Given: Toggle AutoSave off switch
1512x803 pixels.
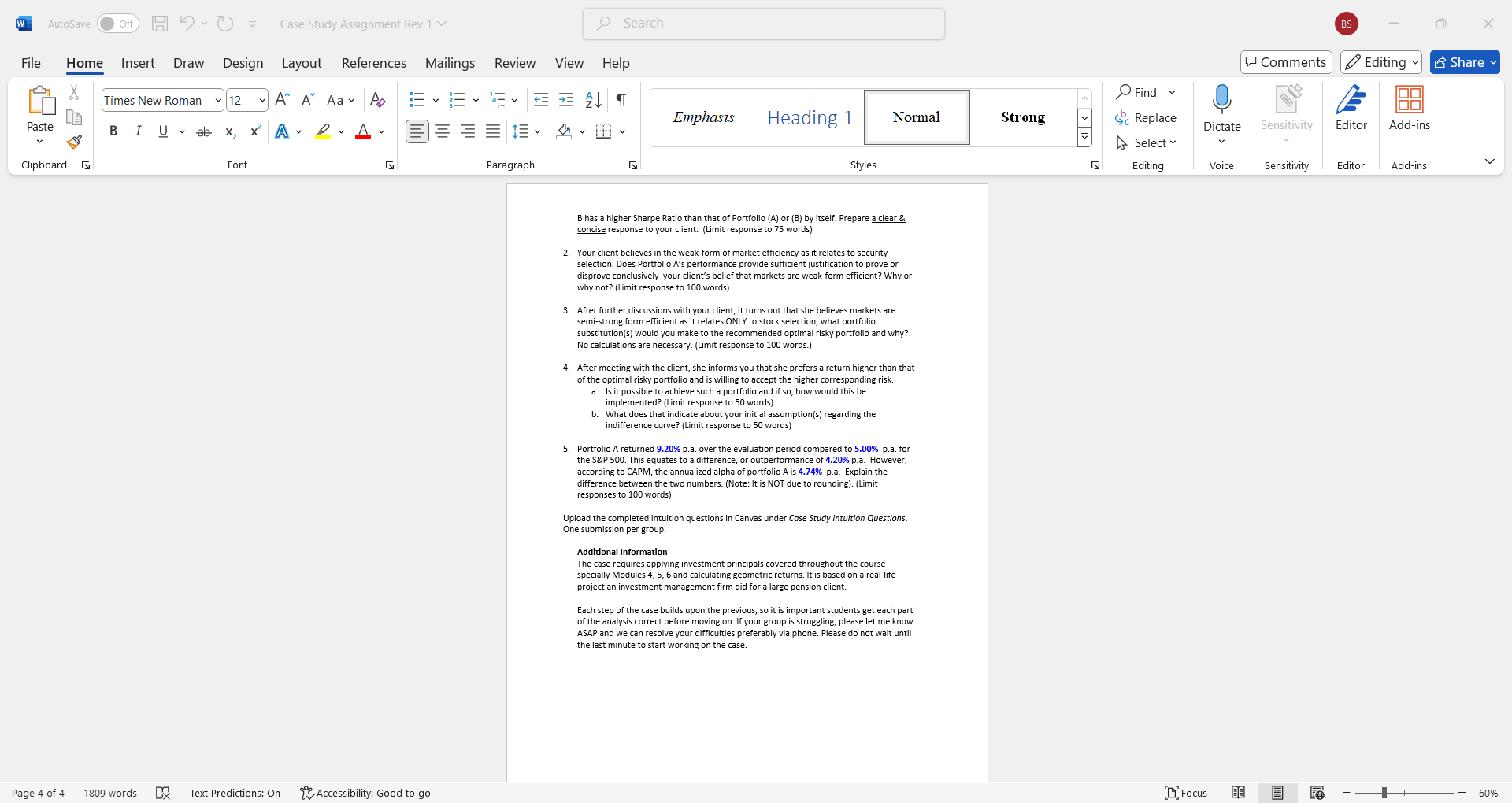Looking at the screenshot, I should click(x=117, y=24).
